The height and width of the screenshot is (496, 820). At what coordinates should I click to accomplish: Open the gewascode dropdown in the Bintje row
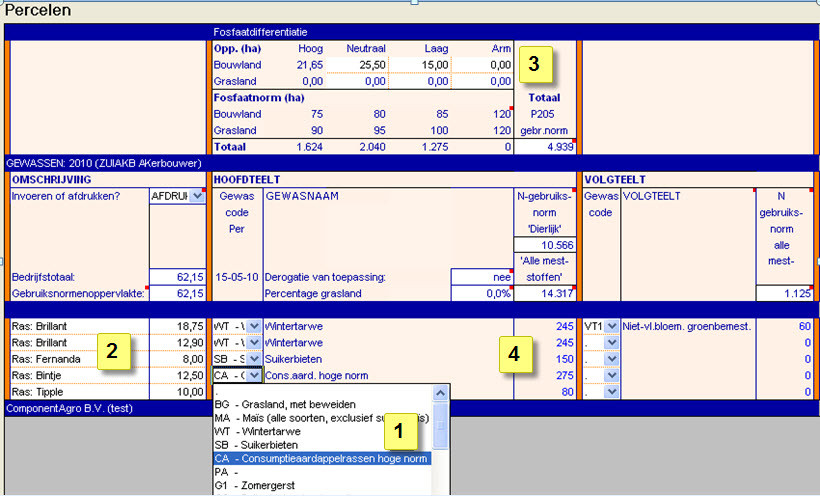(x=254, y=376)
